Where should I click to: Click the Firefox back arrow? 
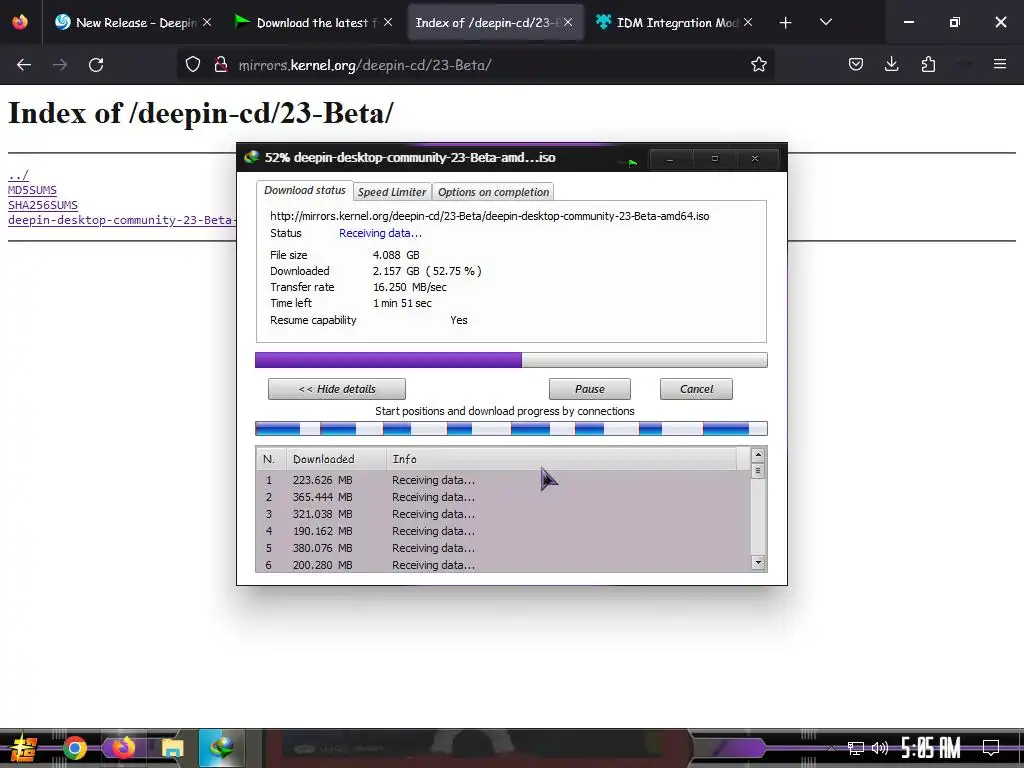[x=24, y=65]
